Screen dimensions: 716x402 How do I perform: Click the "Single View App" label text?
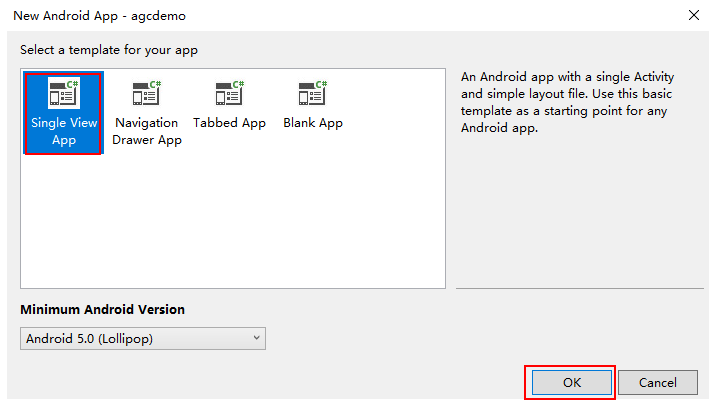[63, 132]
